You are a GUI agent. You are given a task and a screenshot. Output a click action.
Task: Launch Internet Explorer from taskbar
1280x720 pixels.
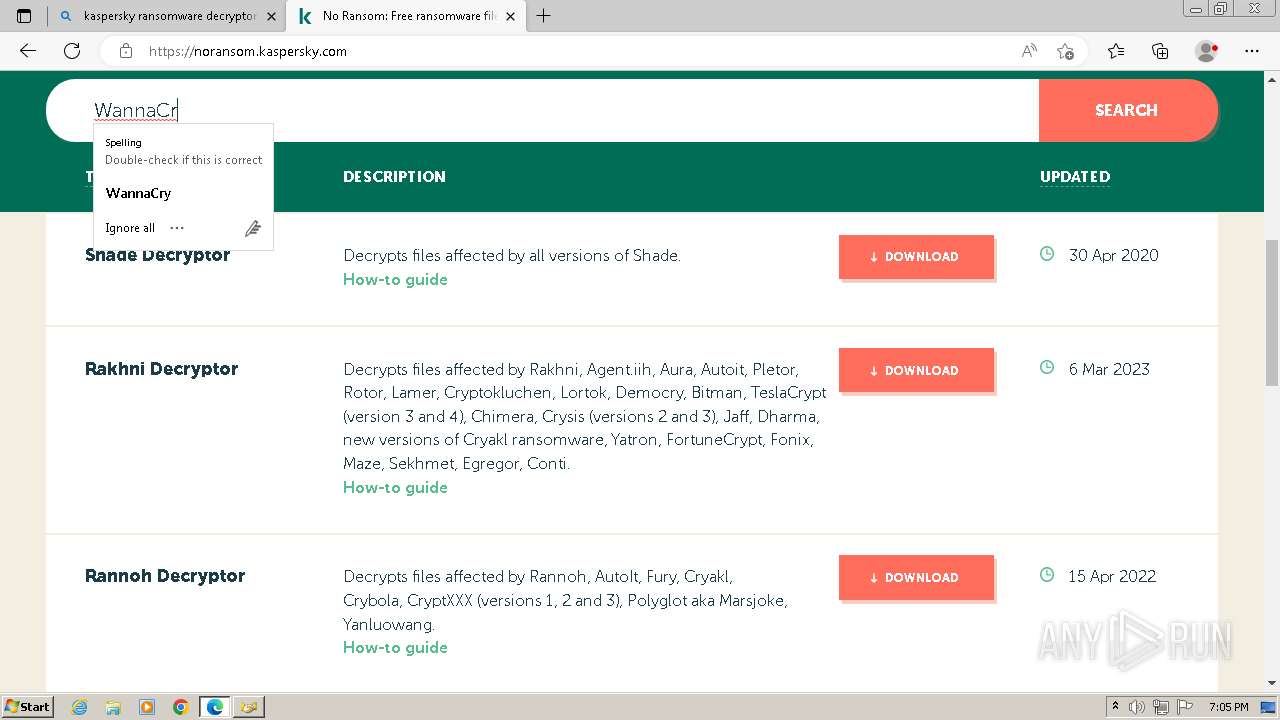click(80, 707)
